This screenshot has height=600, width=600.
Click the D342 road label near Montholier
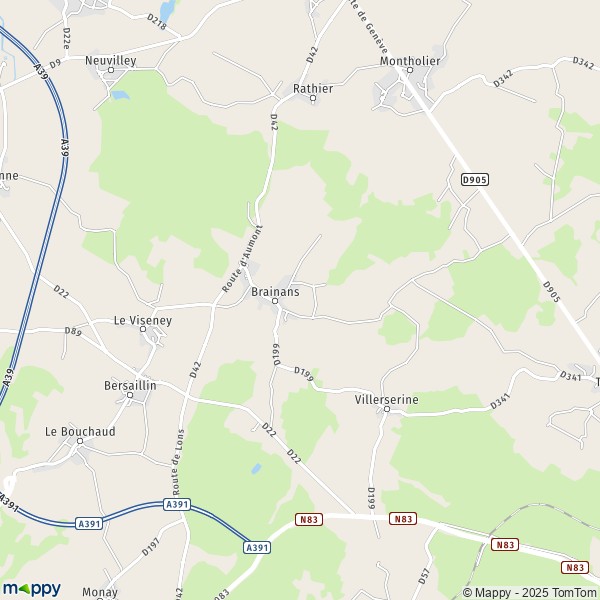503,78
